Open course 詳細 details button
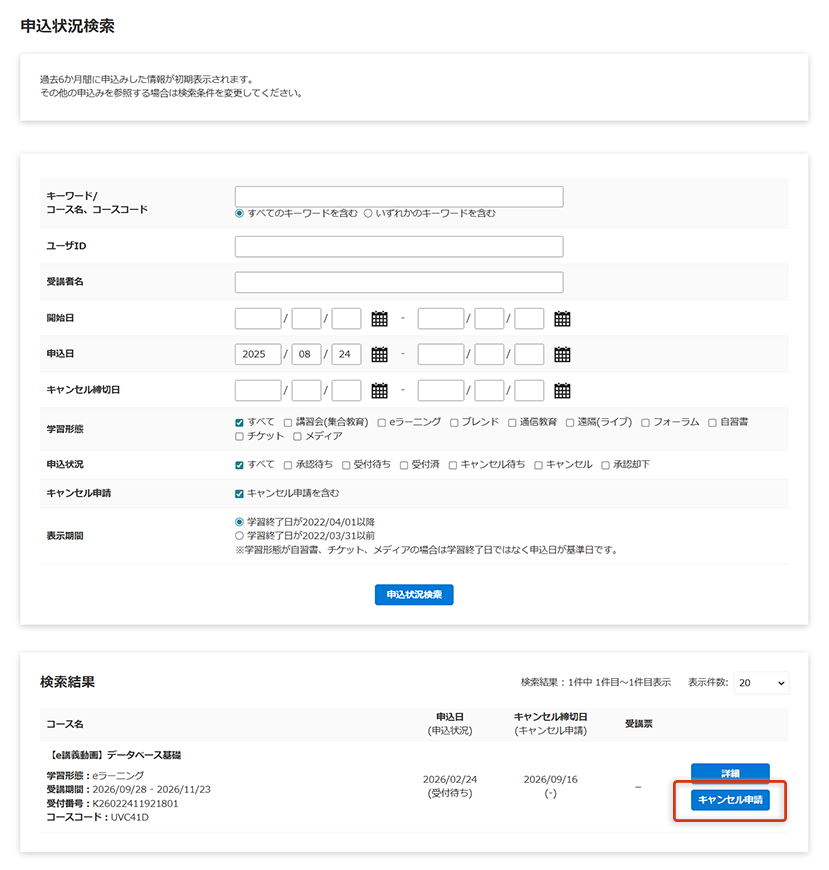This screenshot has height=870, width=829. (730, 773)
